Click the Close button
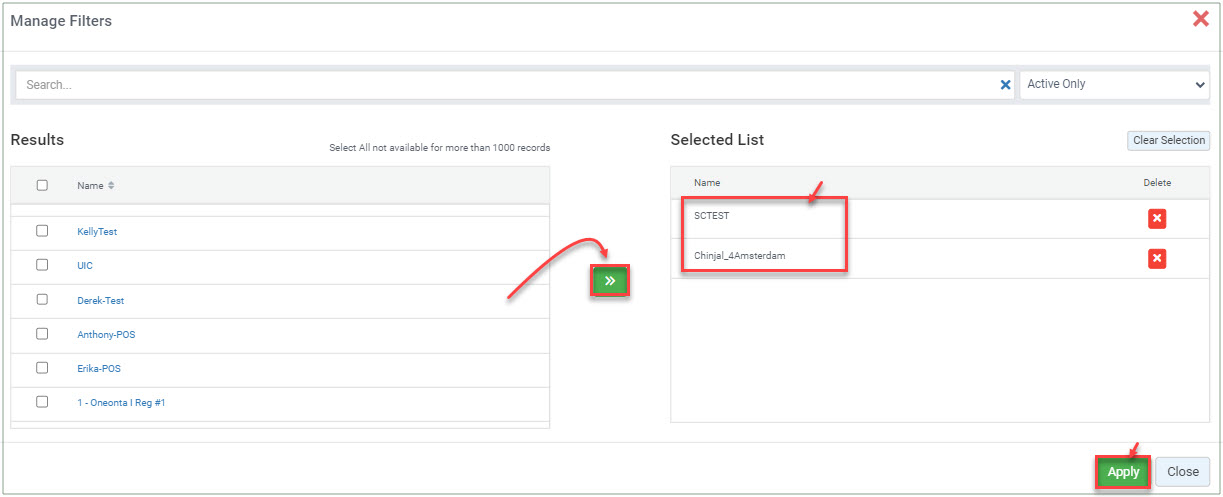 (1183, 472)
